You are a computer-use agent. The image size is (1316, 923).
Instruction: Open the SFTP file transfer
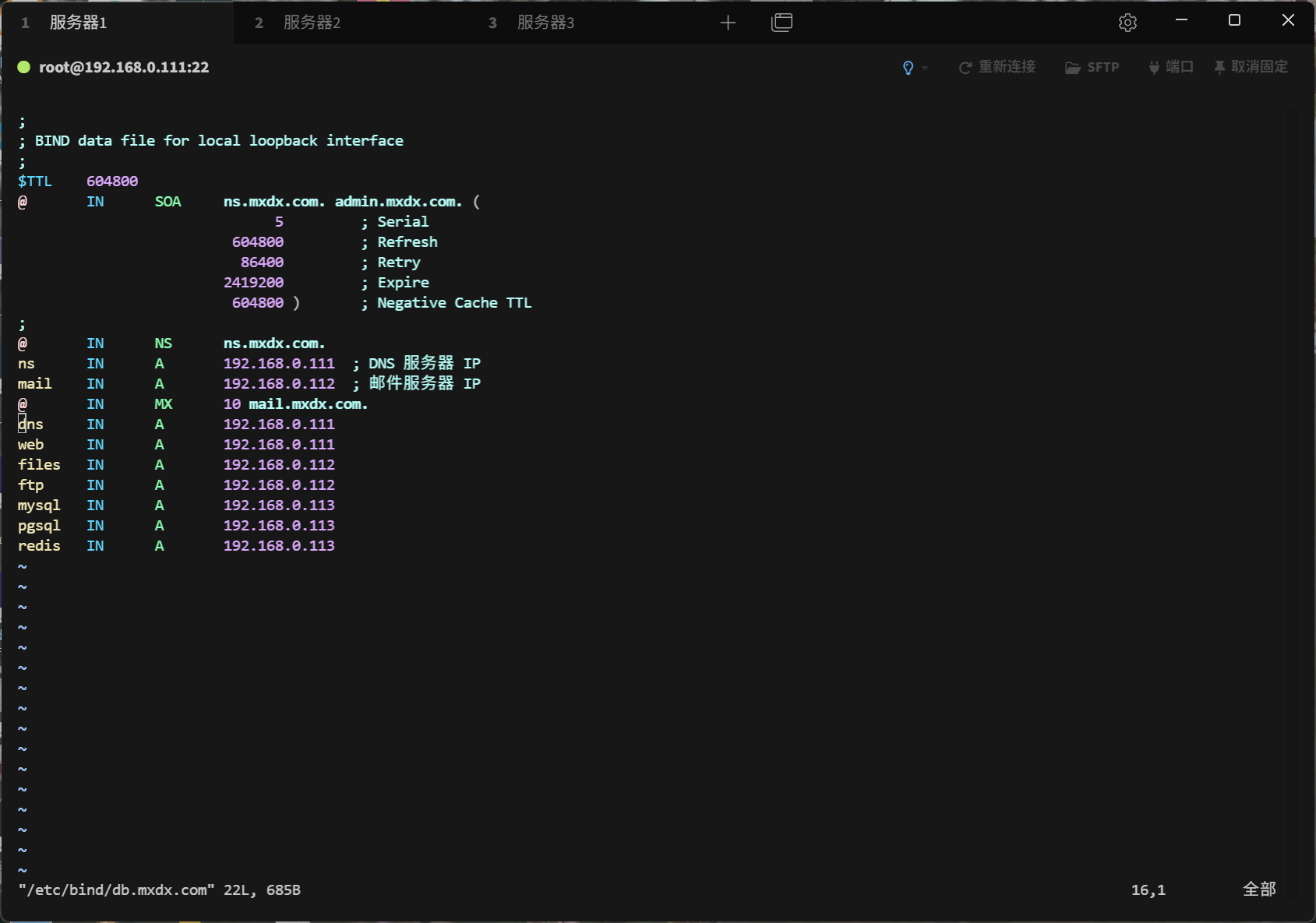point(1092,67)
